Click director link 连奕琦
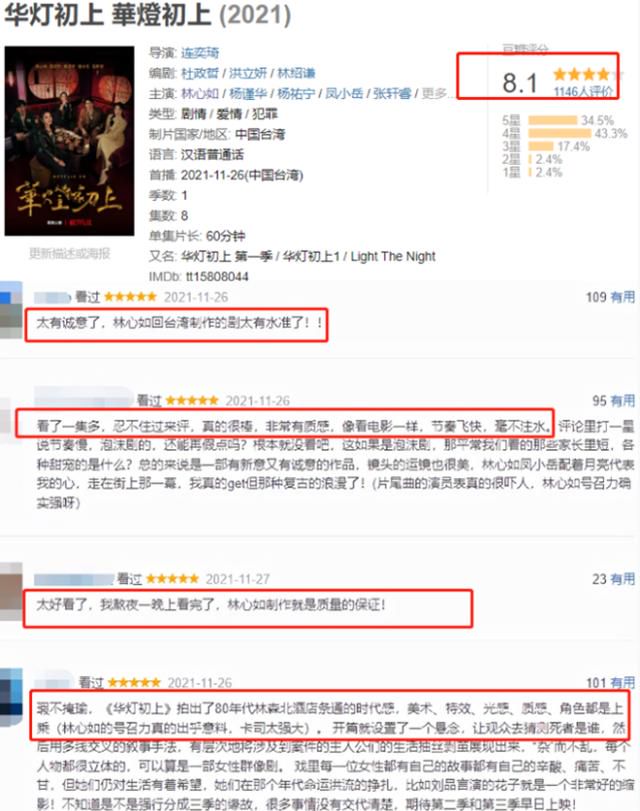The image size is (640, 811). pyautogui.click(x=200, y=53)
